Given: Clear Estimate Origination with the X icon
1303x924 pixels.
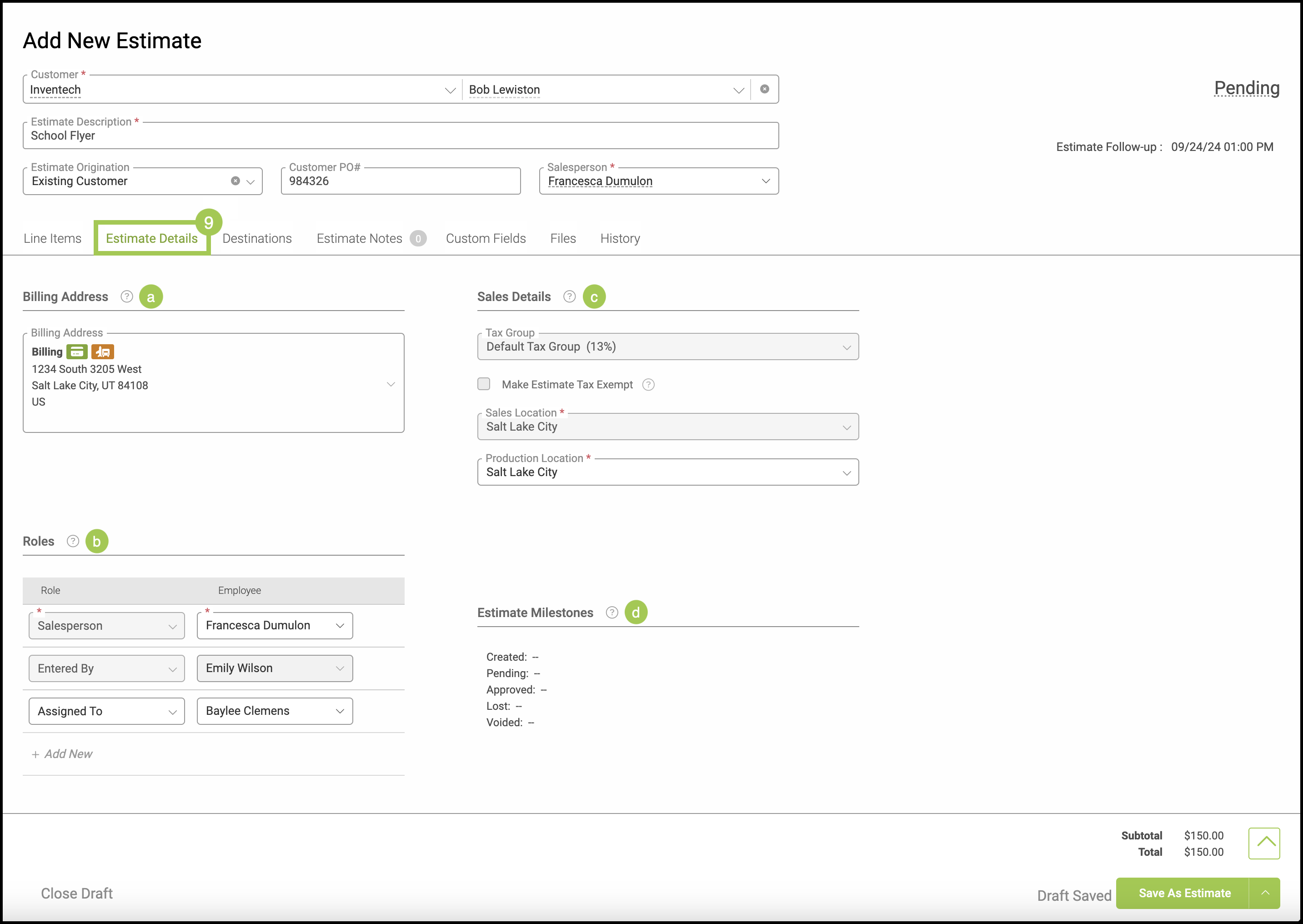Looking at the screenshot, I should pyautogui.click(x=236, y=181).
